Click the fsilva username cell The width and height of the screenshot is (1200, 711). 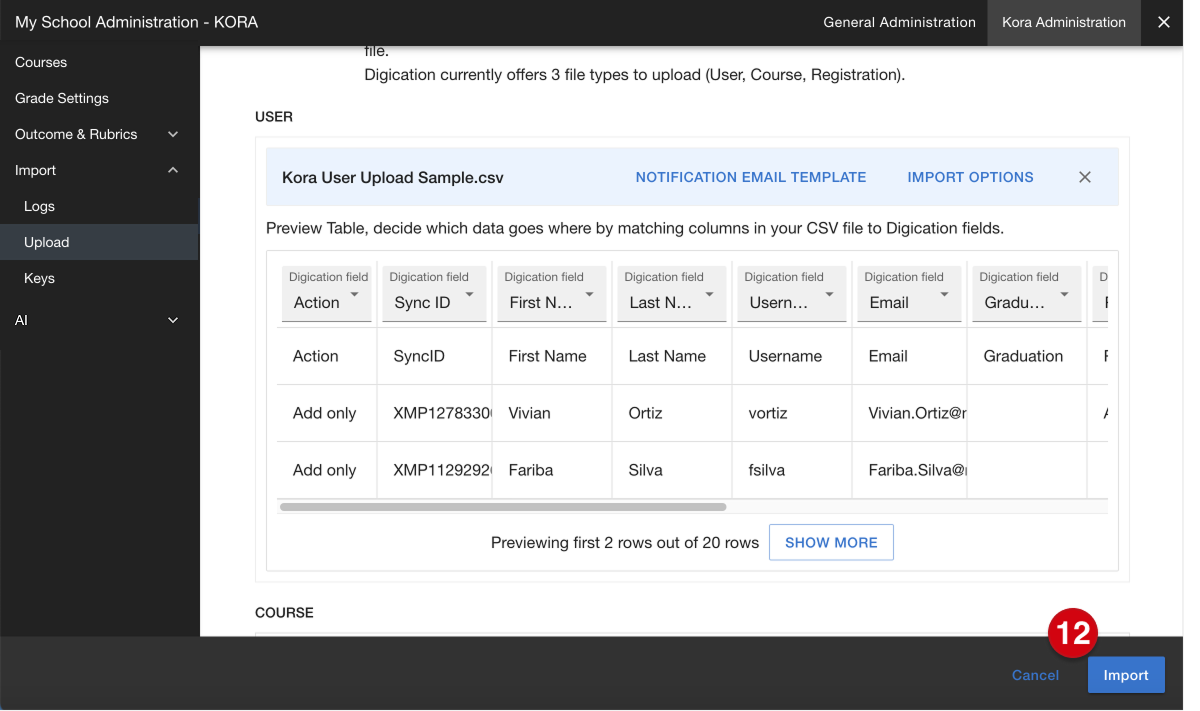792,470
